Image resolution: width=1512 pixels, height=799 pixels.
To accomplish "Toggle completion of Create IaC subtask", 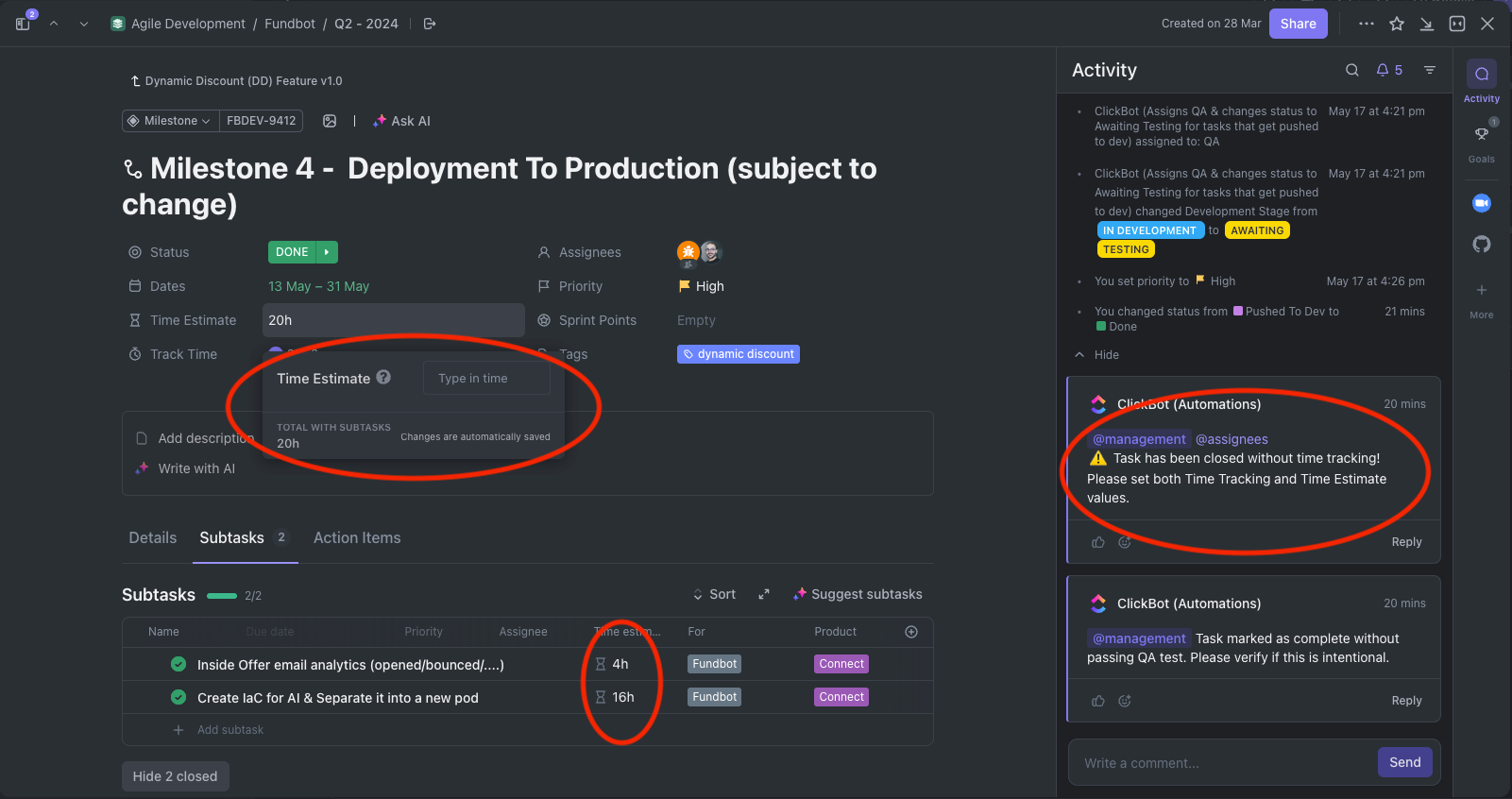I will click(x=178, y=697).
